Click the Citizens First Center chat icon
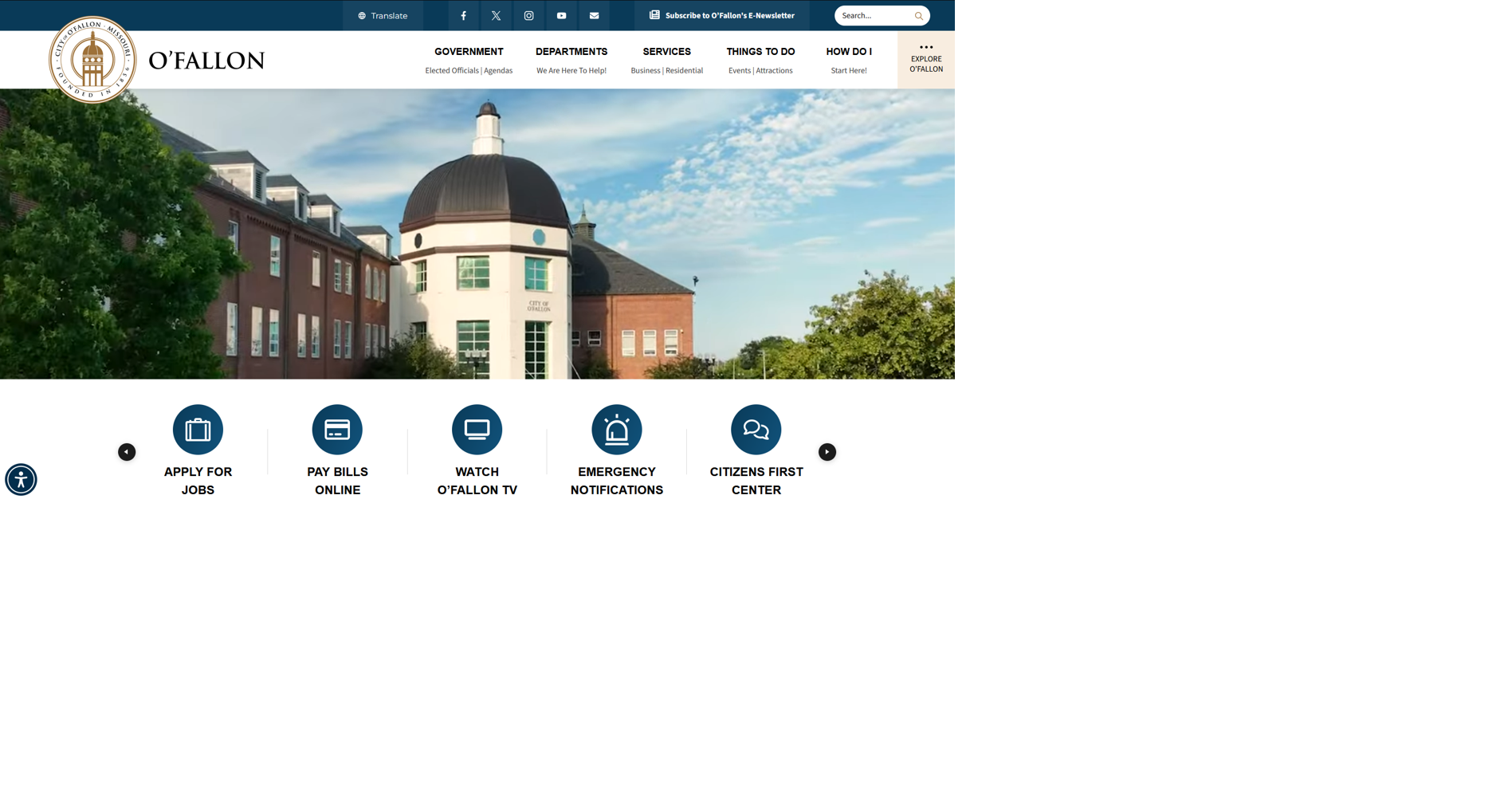1512x794 pixels. pos(756,429)
